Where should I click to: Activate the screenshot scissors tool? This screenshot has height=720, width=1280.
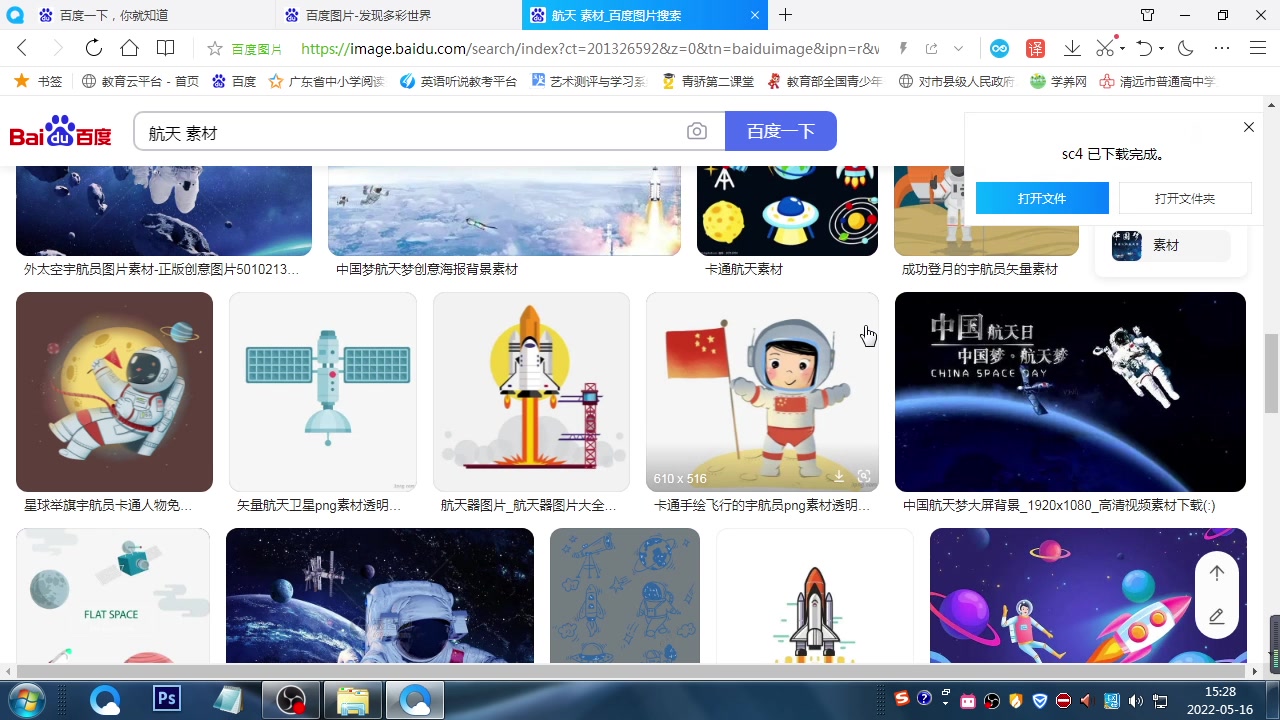point(1103,48)
